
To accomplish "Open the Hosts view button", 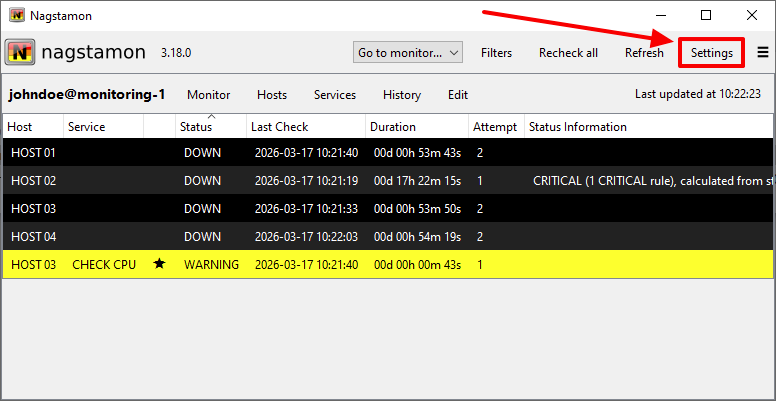I will pyautogui.click(x=271, y=95).
